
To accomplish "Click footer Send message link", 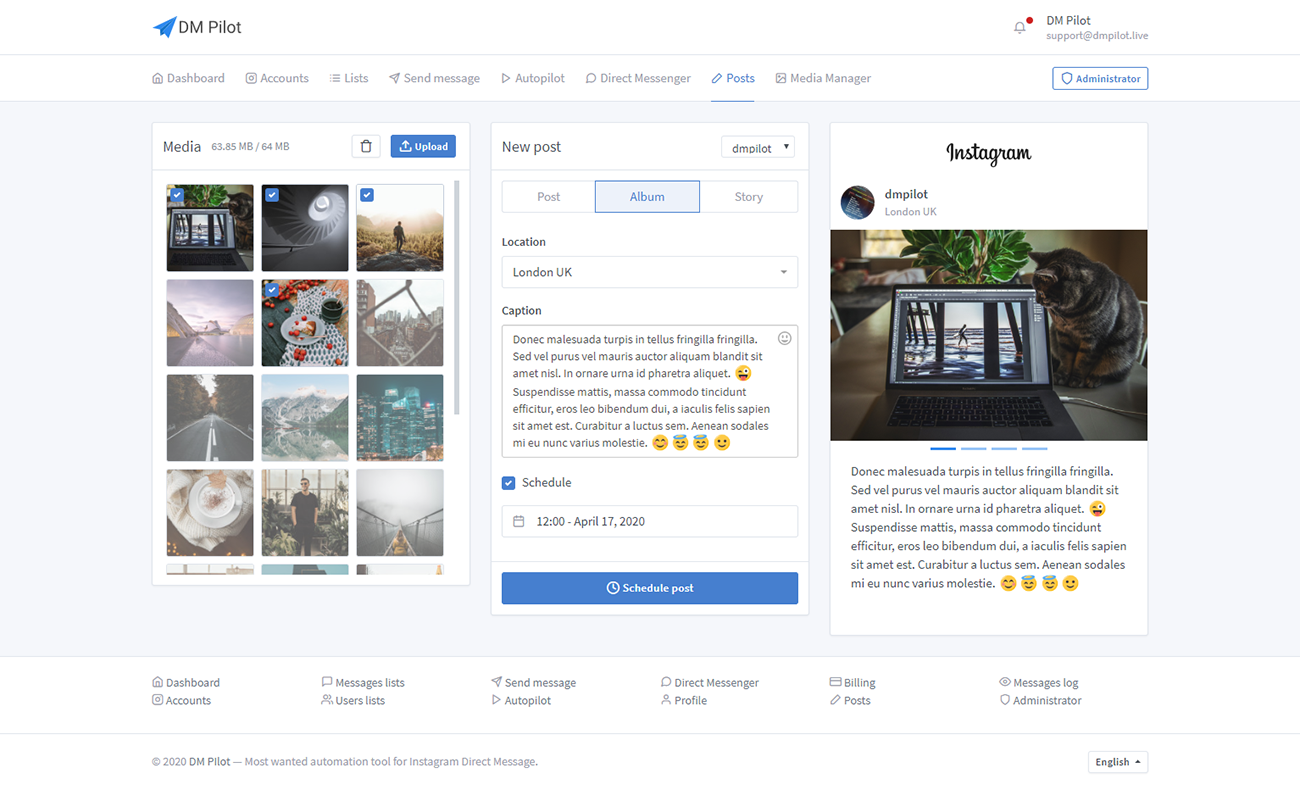I will 533,682.
